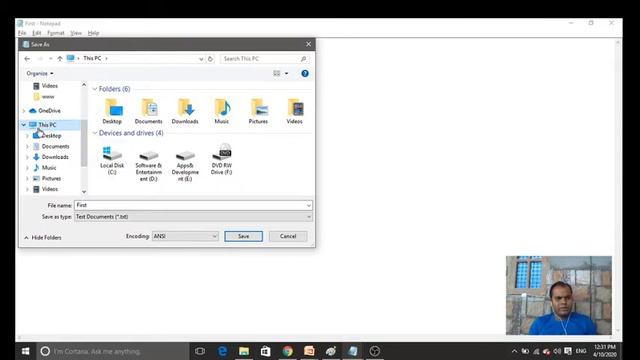Click the Forward arrow in Save As

pyautogui.click(x=40, y=59)
